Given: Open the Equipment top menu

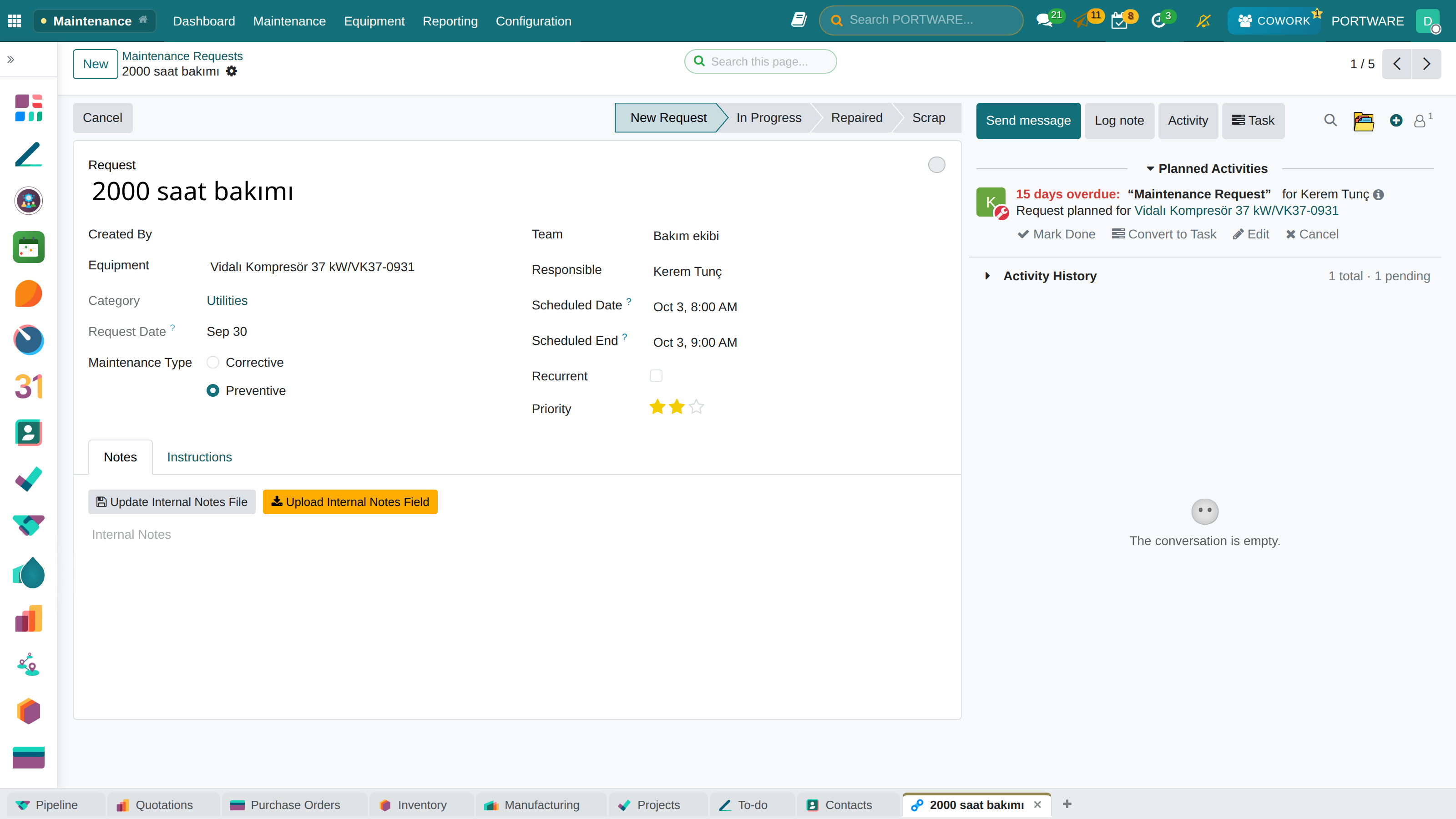Looking at the screenshot, I should tap(374, 21).
